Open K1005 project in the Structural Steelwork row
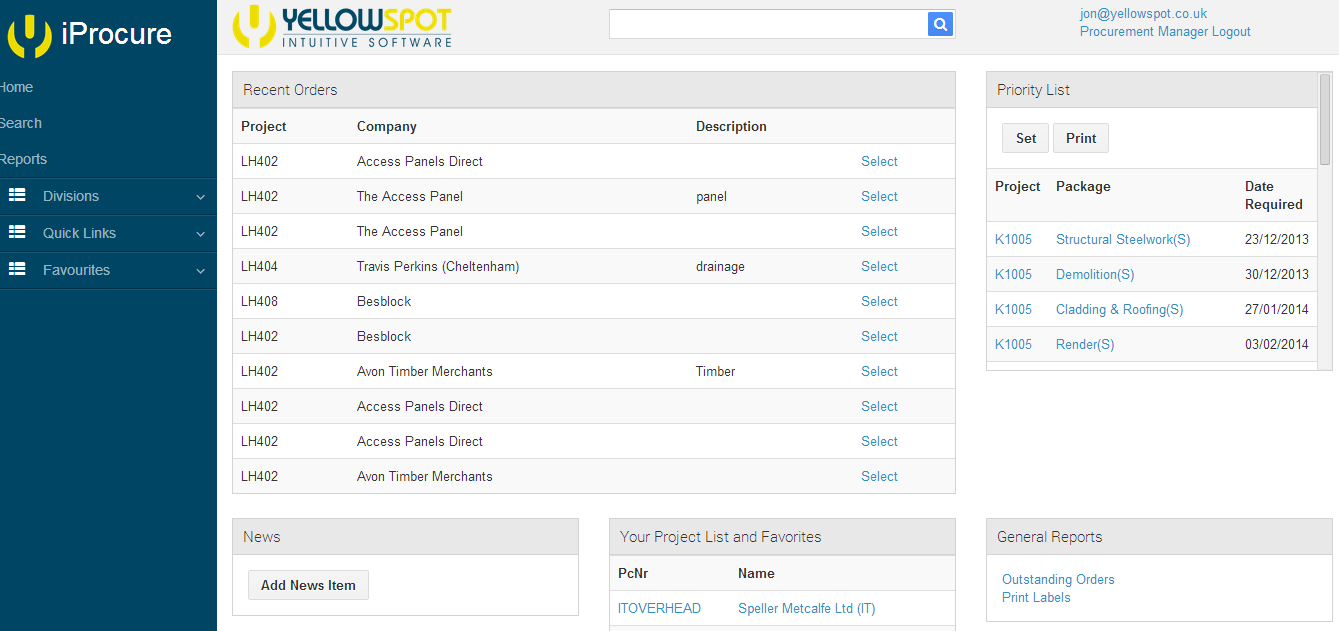 pos(1013,239)
